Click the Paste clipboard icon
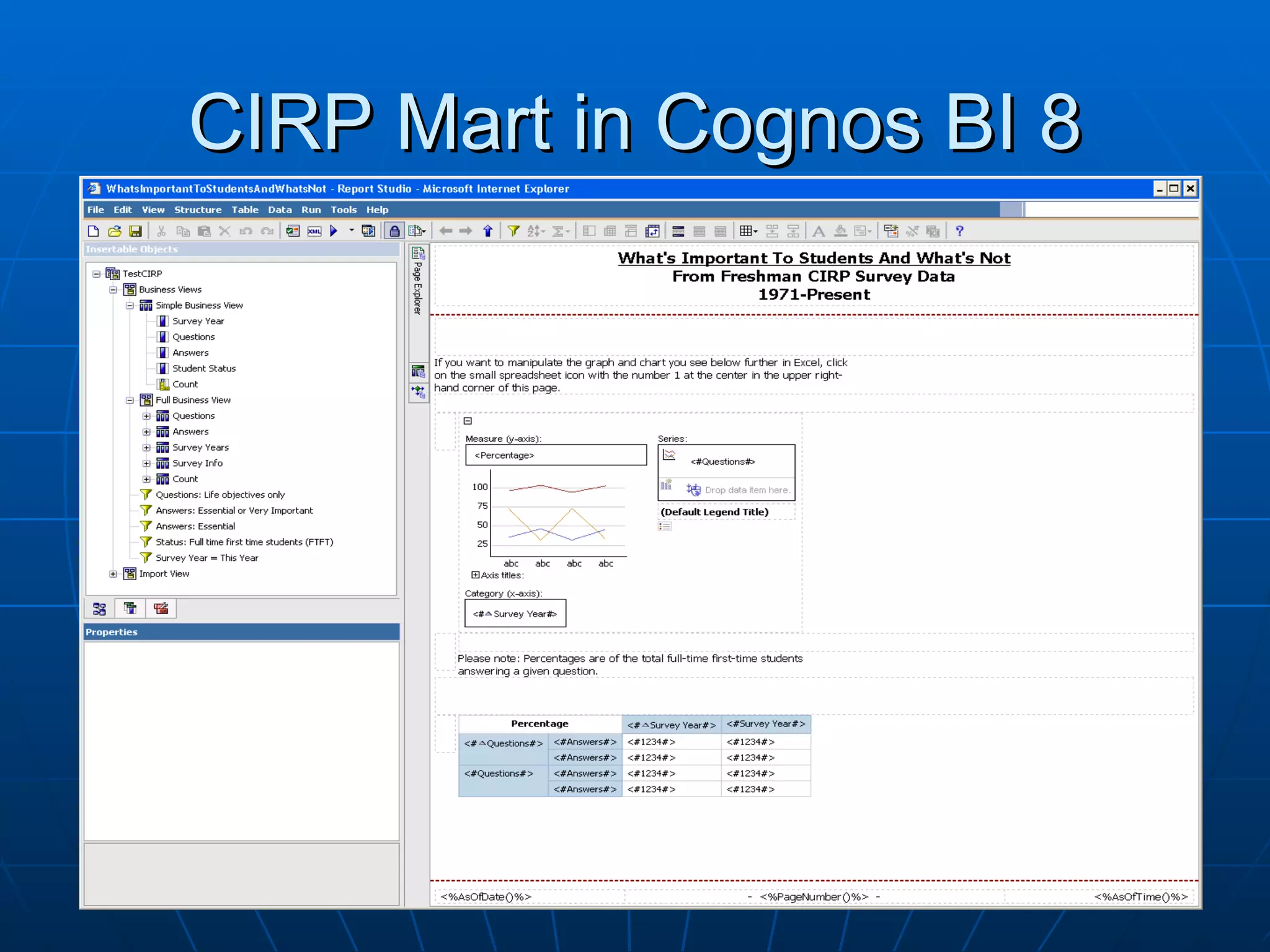This screenshot has width=1270, height=952. (x=203, y=231)
